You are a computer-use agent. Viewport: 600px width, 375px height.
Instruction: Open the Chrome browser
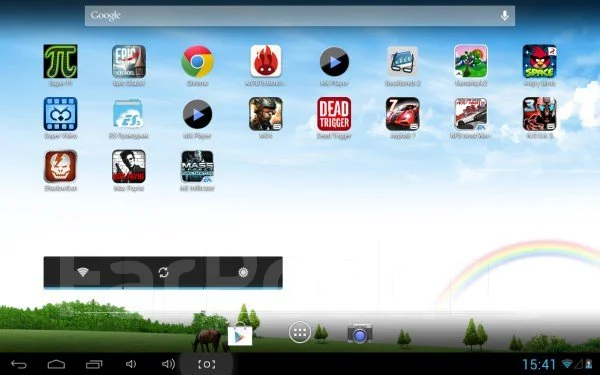(197, 61)
